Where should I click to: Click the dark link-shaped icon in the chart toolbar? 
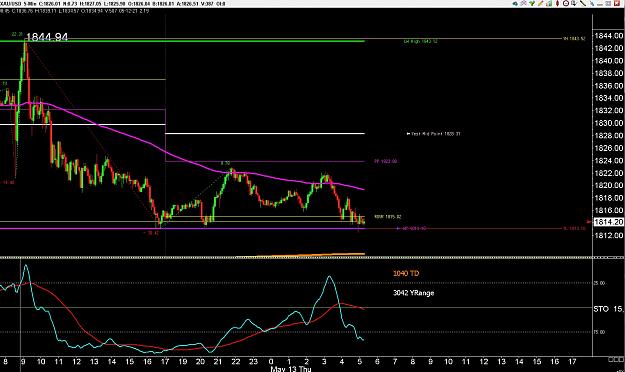(x=515, y=4)
